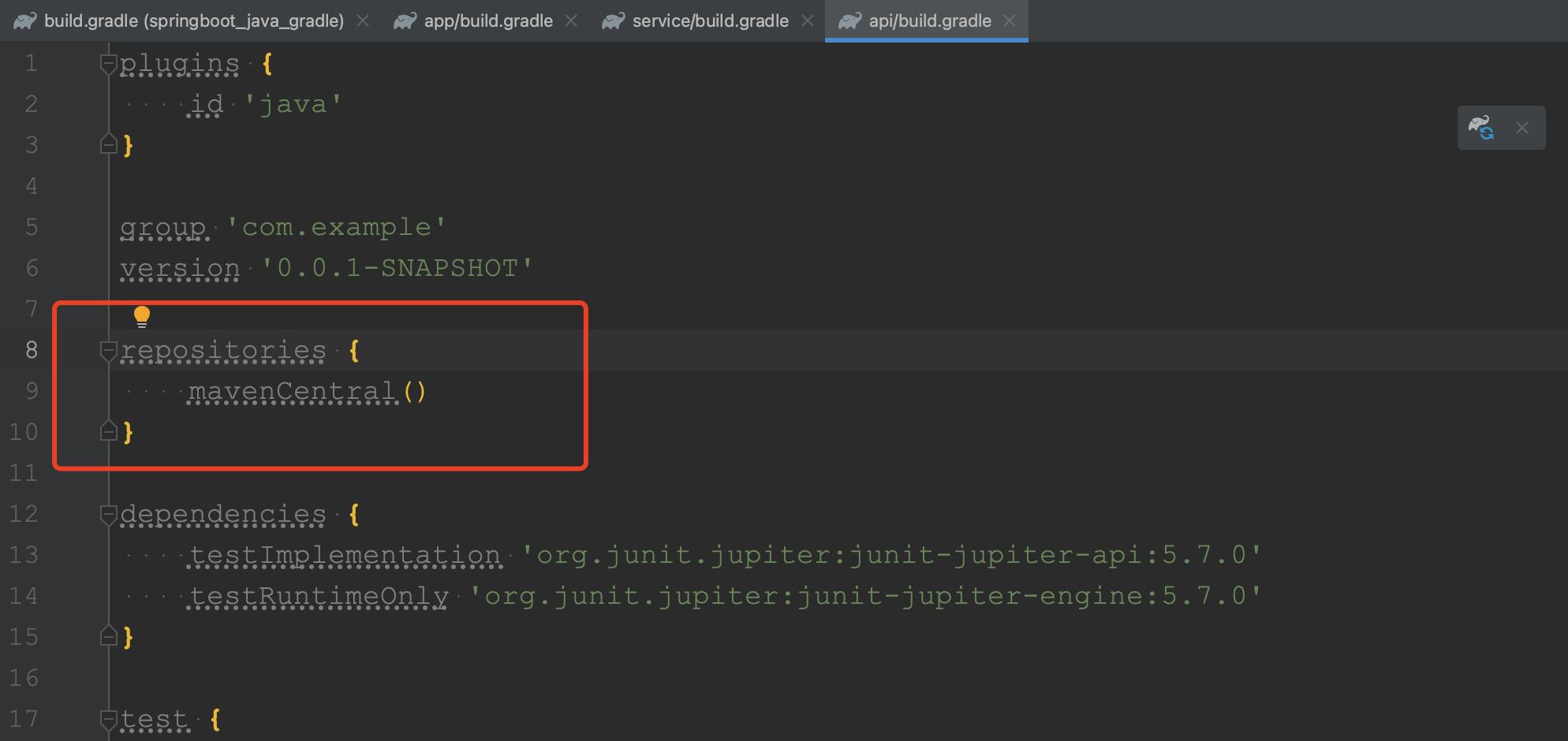Open the yellow lightbulb quick-fix menu
Image resolution: width=1568 pixels, height=741 pixels.
pos(142,316)
